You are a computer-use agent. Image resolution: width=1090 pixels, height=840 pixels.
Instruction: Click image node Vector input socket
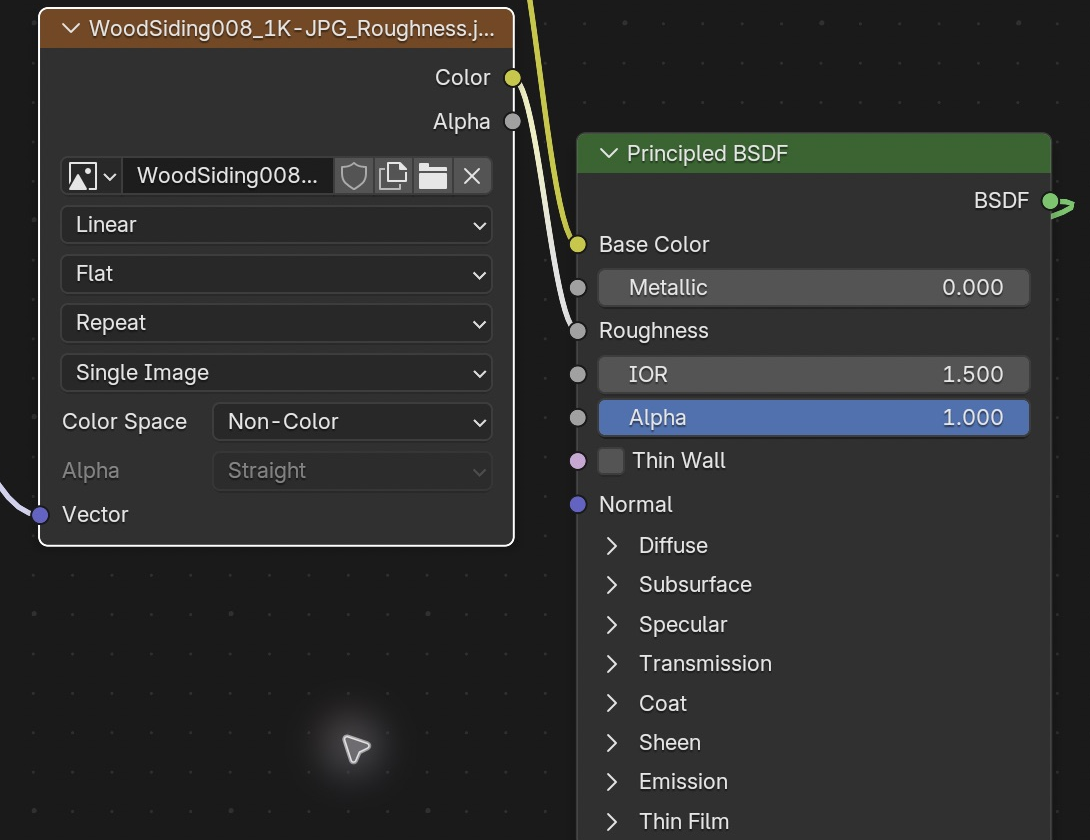coord(40,515)
